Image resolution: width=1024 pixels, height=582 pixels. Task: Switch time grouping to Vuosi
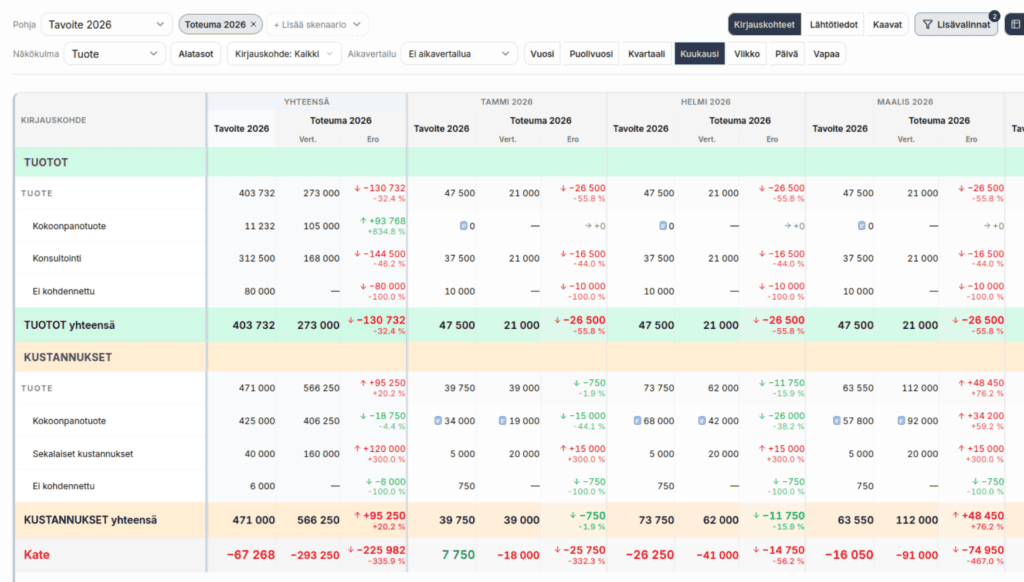point(542,54)
